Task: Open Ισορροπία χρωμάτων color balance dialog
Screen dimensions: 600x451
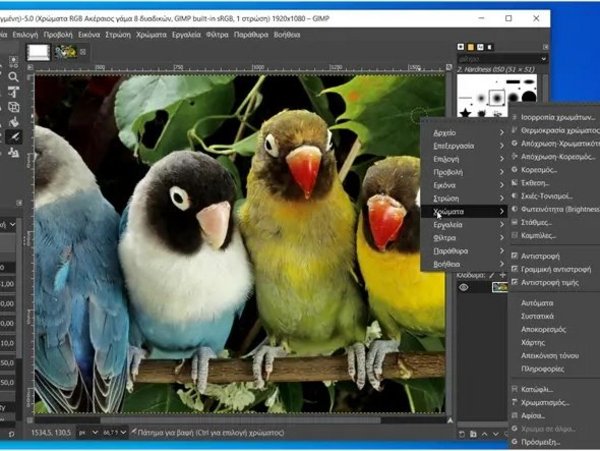Action: (x=557, y=116)
